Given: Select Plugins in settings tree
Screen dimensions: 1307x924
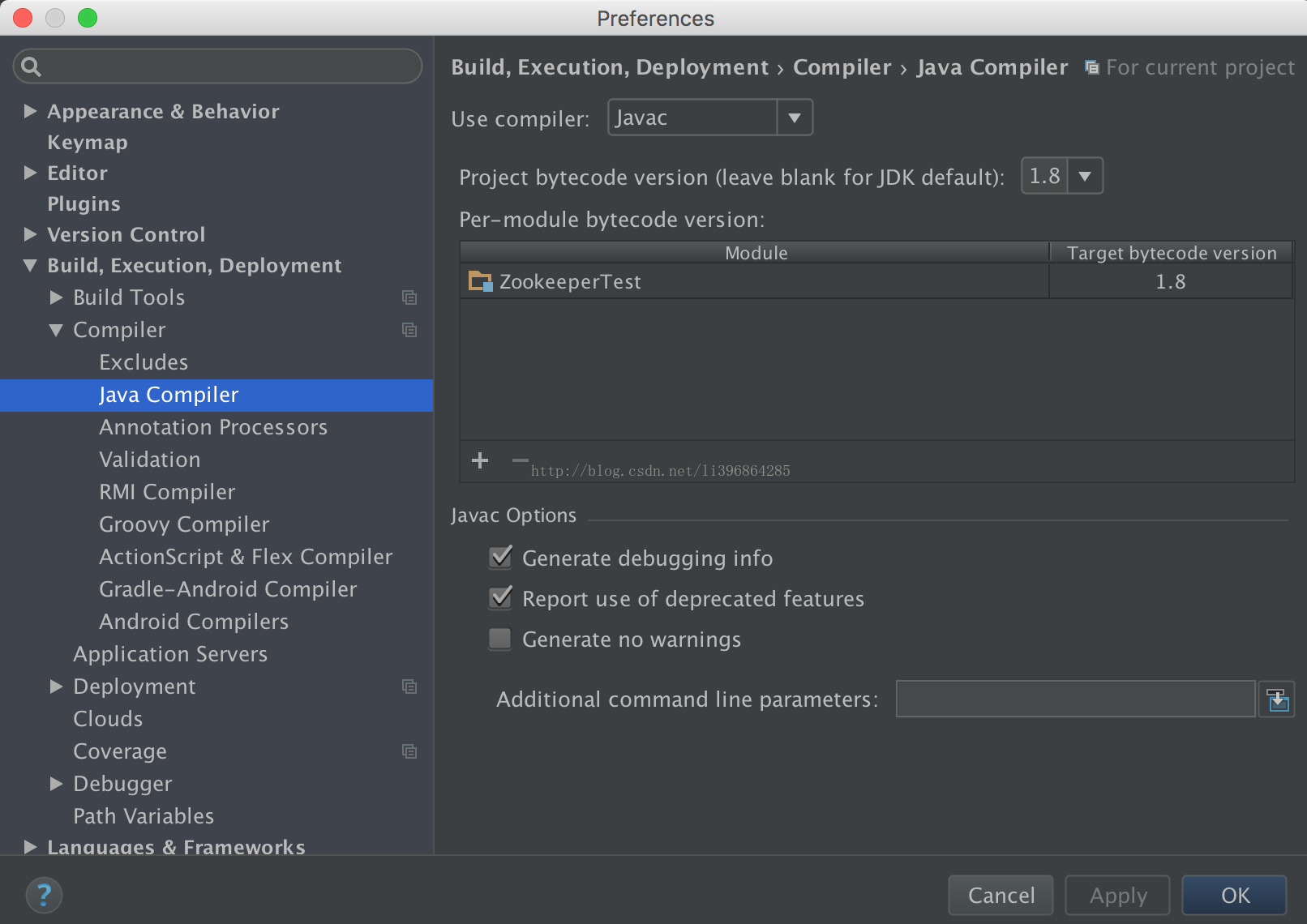Looking at the screenshot, I should pos(84,203).
